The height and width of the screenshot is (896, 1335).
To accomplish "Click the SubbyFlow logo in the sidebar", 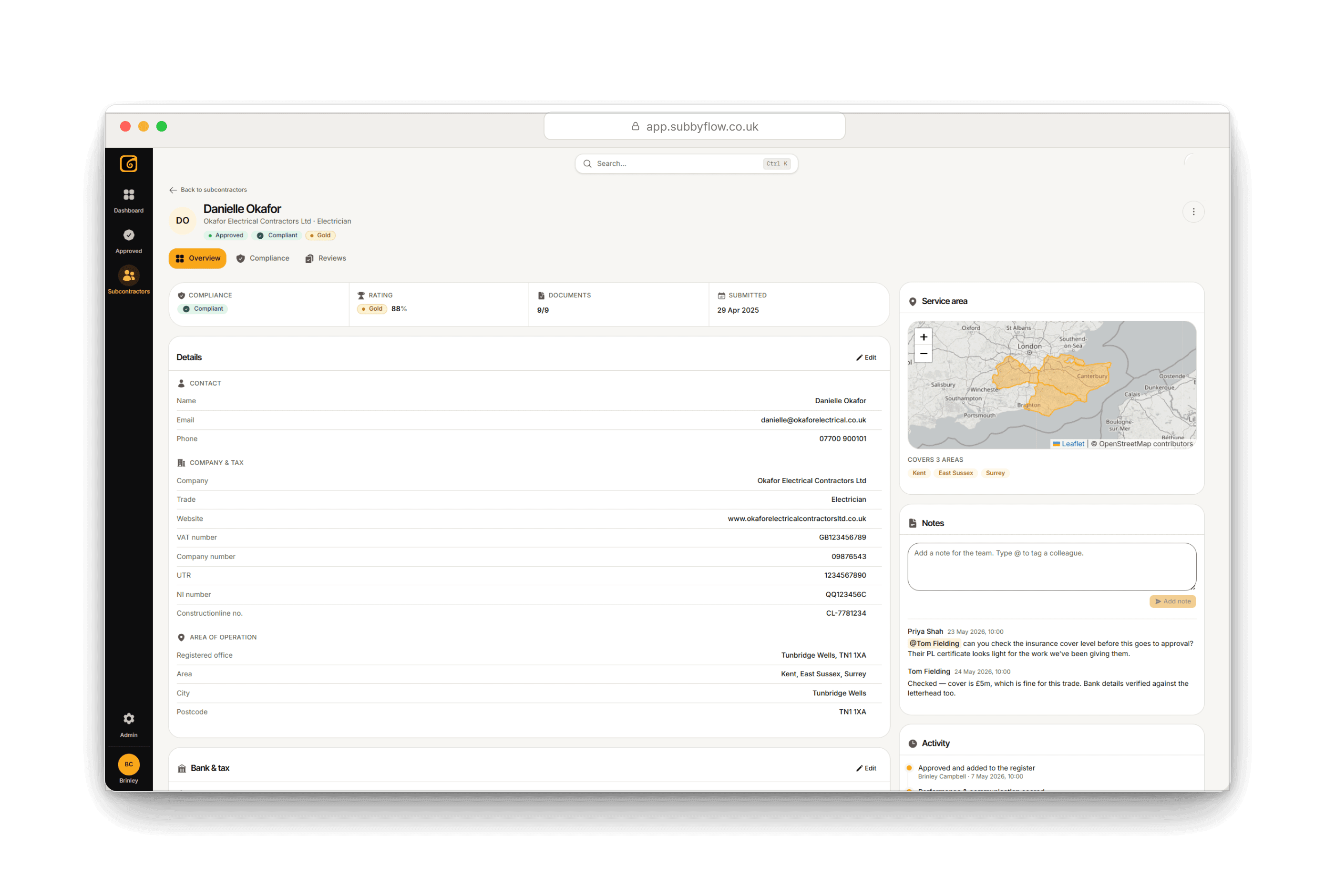I will pyautogui.click(x=129, y=164).
